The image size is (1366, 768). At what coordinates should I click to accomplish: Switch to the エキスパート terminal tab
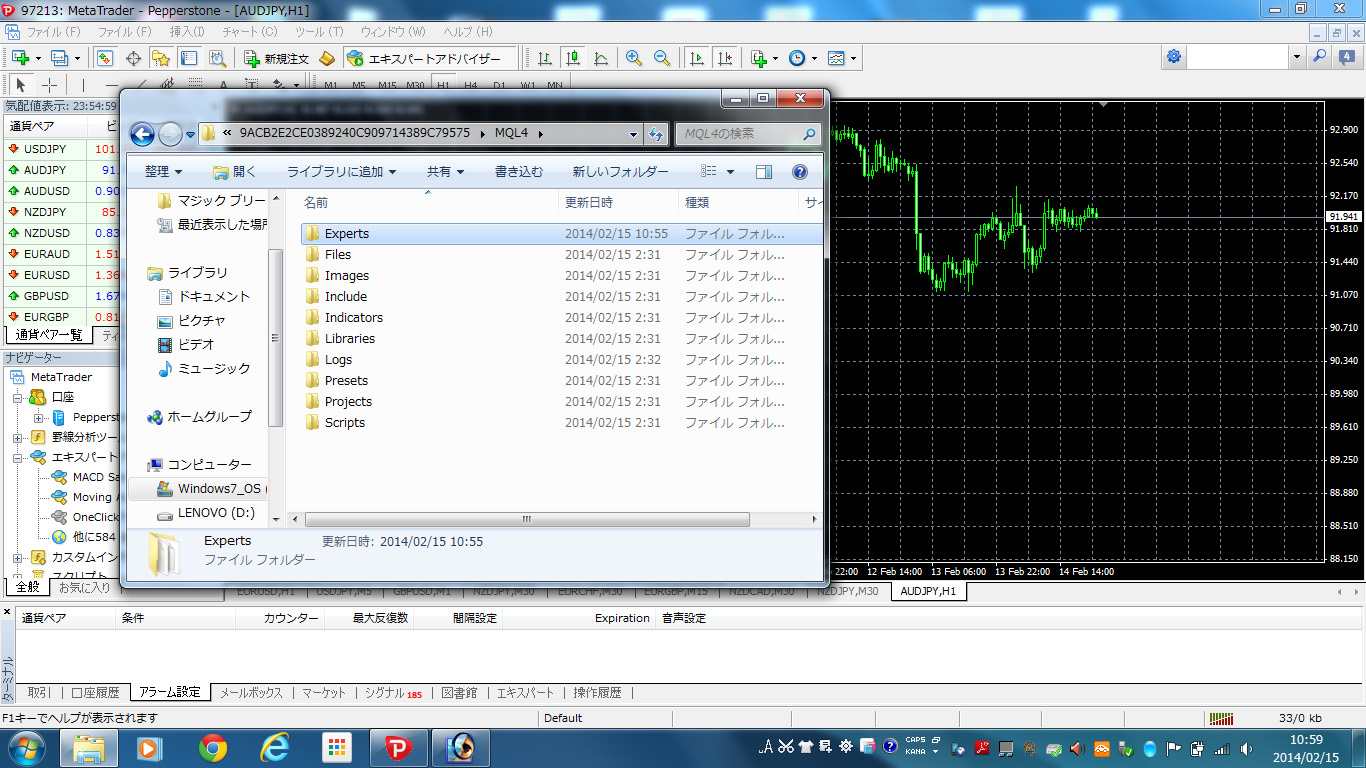525,692
